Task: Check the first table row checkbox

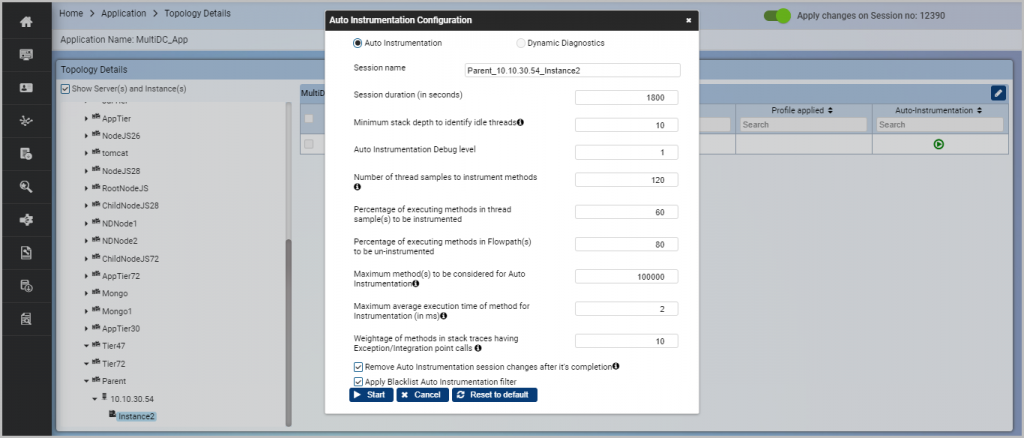Action: click(309, 144)
